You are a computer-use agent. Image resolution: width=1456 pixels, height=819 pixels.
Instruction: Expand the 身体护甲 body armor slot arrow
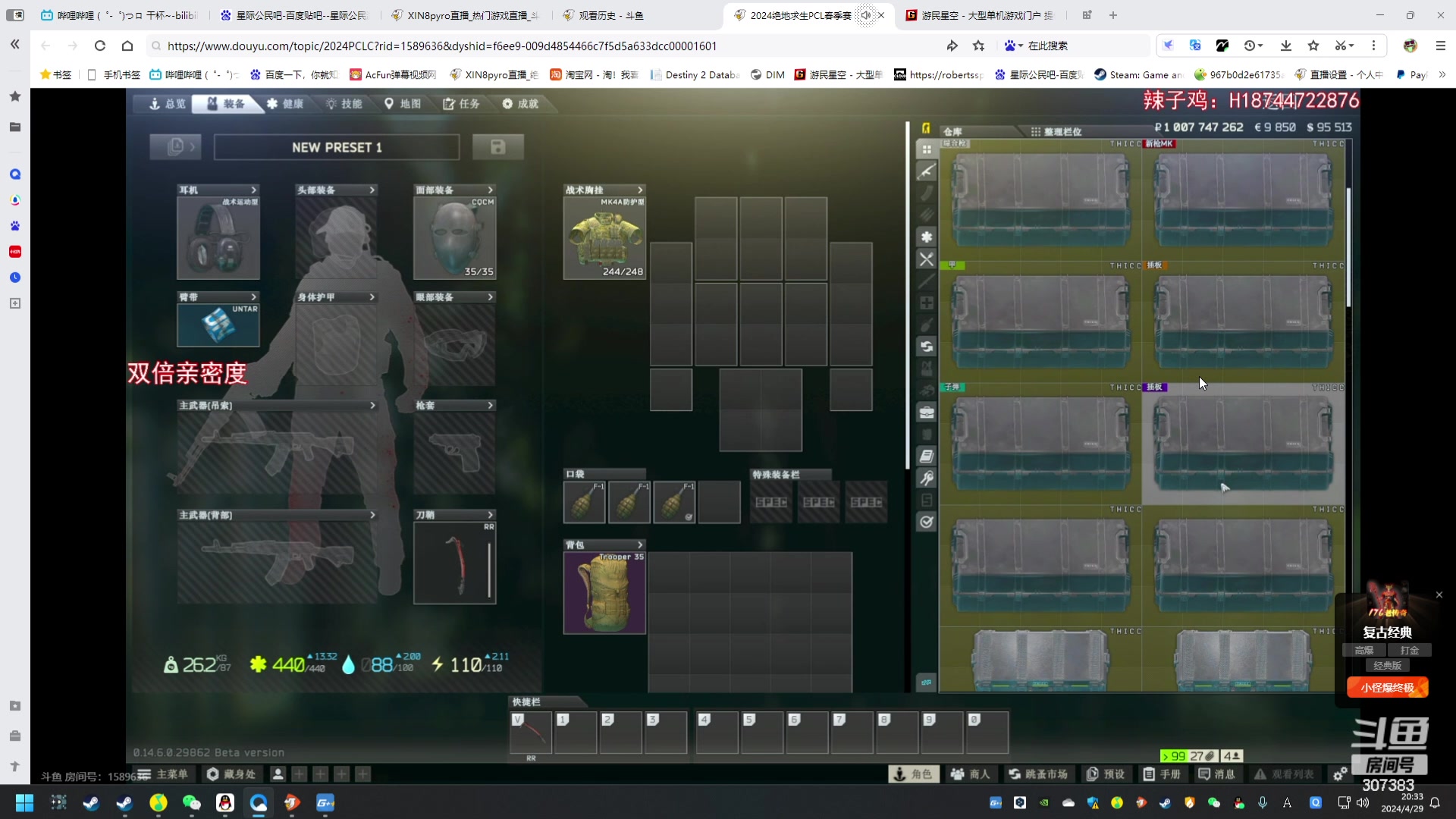pos(372,297)
